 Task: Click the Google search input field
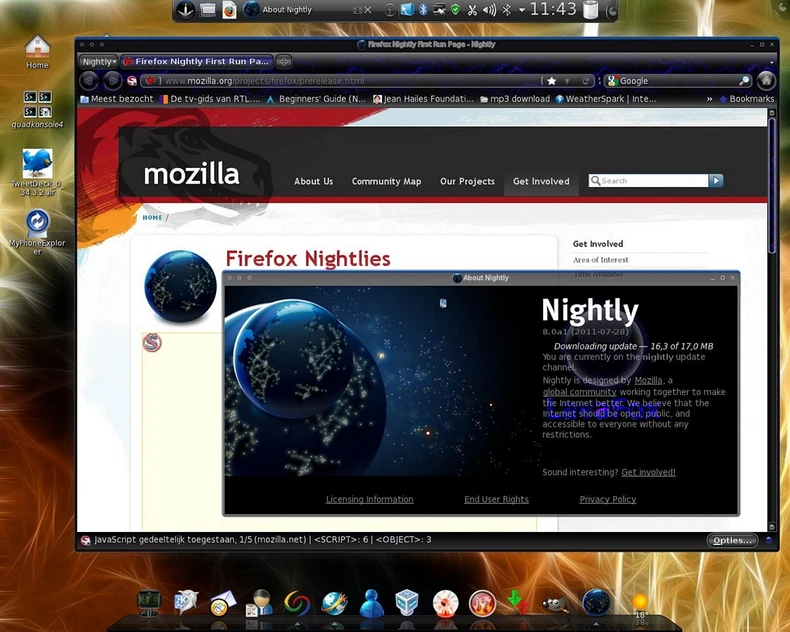675,81
